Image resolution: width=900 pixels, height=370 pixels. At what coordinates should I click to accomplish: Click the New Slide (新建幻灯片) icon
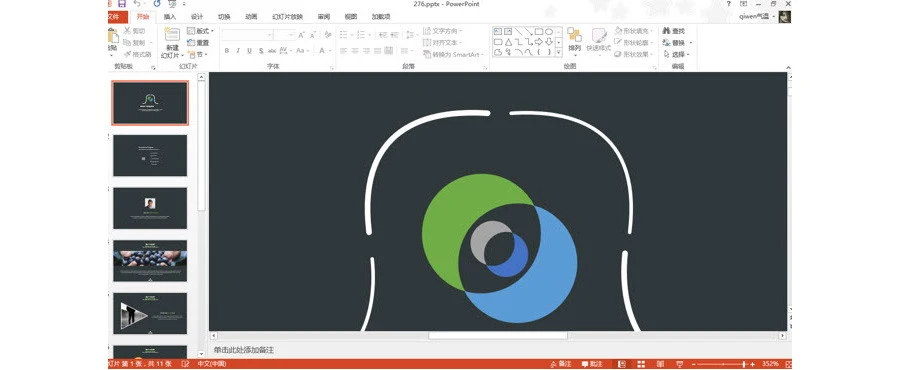172,35
